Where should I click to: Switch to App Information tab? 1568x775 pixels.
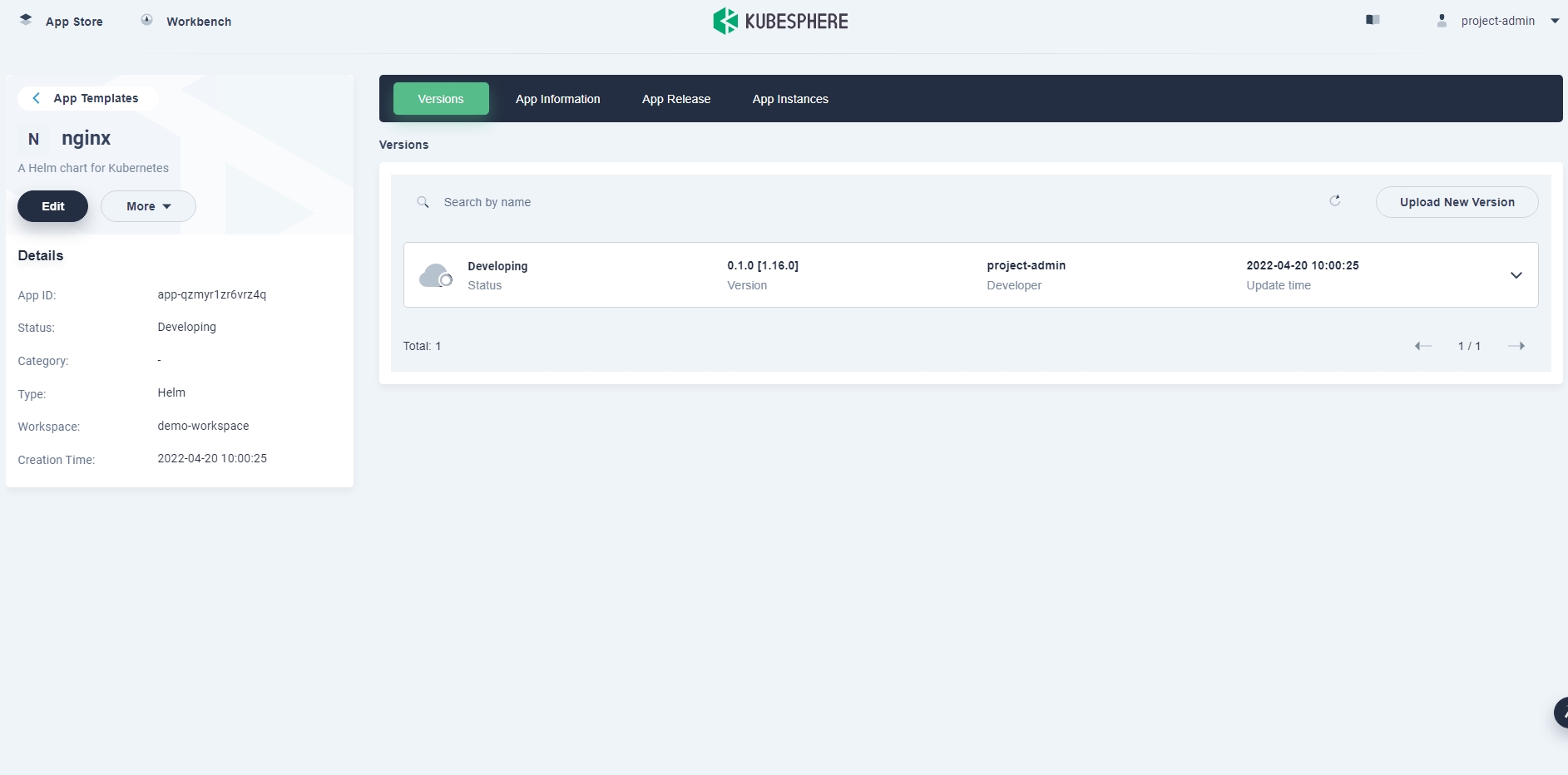pos(557,99)
